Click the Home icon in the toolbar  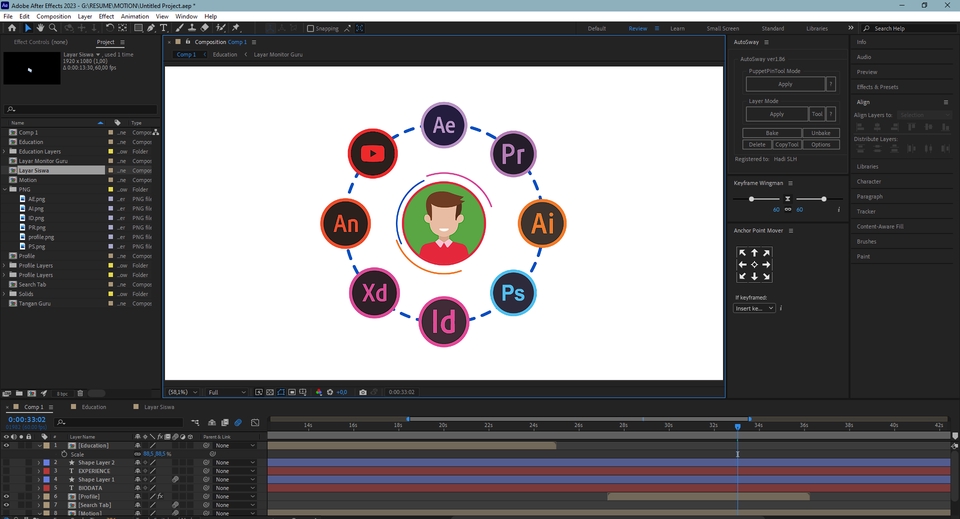(12, 28)
